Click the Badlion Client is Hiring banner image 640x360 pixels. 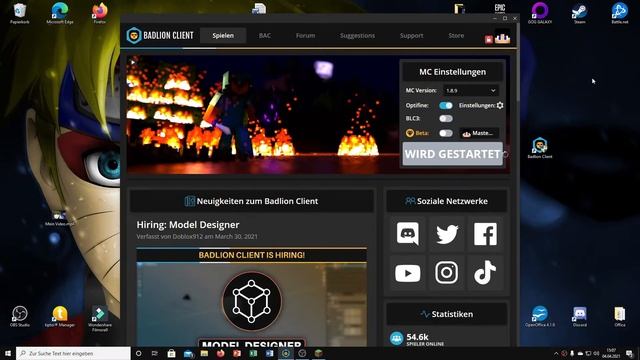tap(251, 297)
